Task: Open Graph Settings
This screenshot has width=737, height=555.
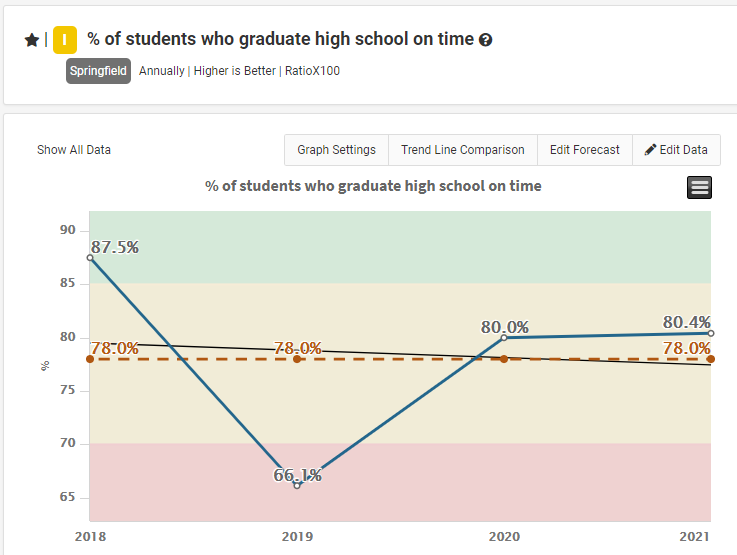Action: pos(336,150)
